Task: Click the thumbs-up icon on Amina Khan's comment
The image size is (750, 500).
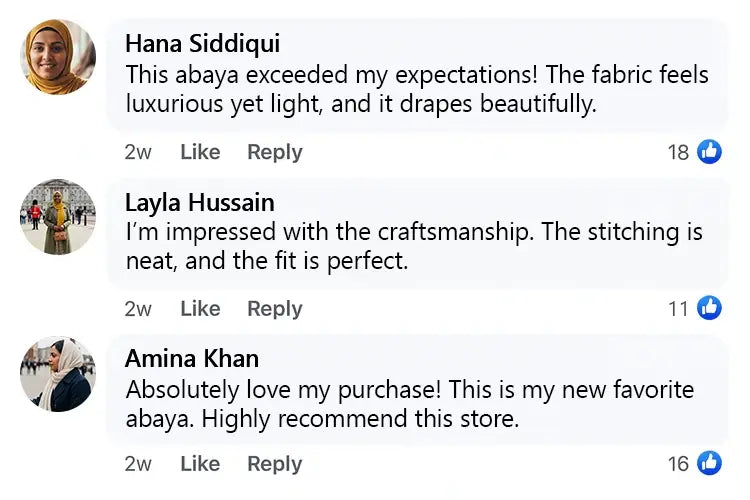Action: point(709,463)
